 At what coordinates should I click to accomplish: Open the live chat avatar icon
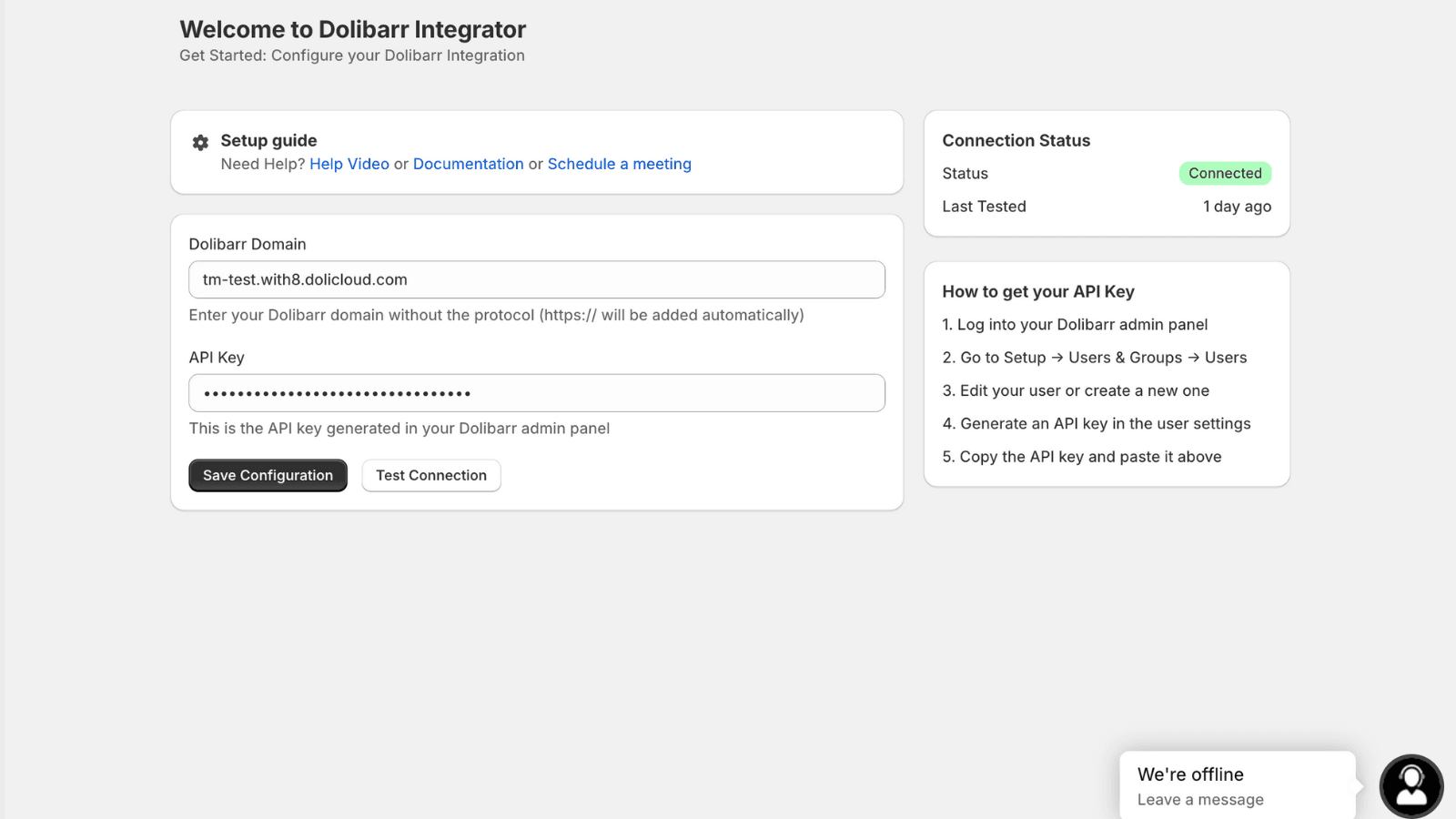coord(1410,786)
